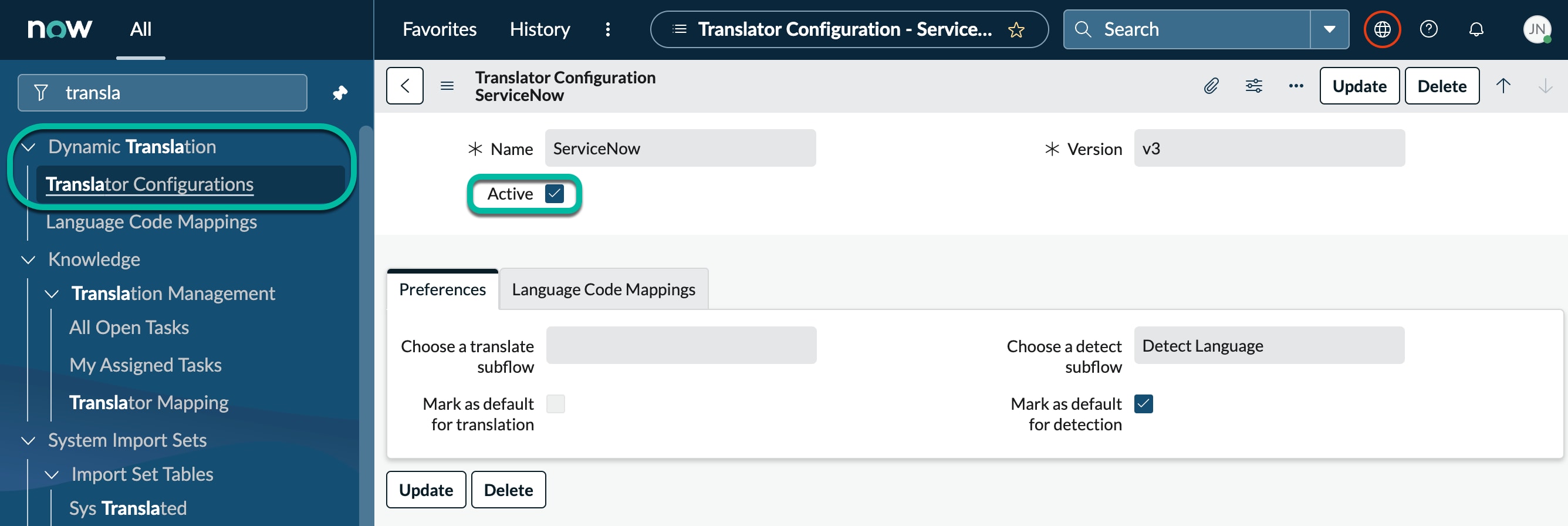Click the list icon in the title pill
The width and height of the screenshot is (1568, 526).
[x=680, y=29]
